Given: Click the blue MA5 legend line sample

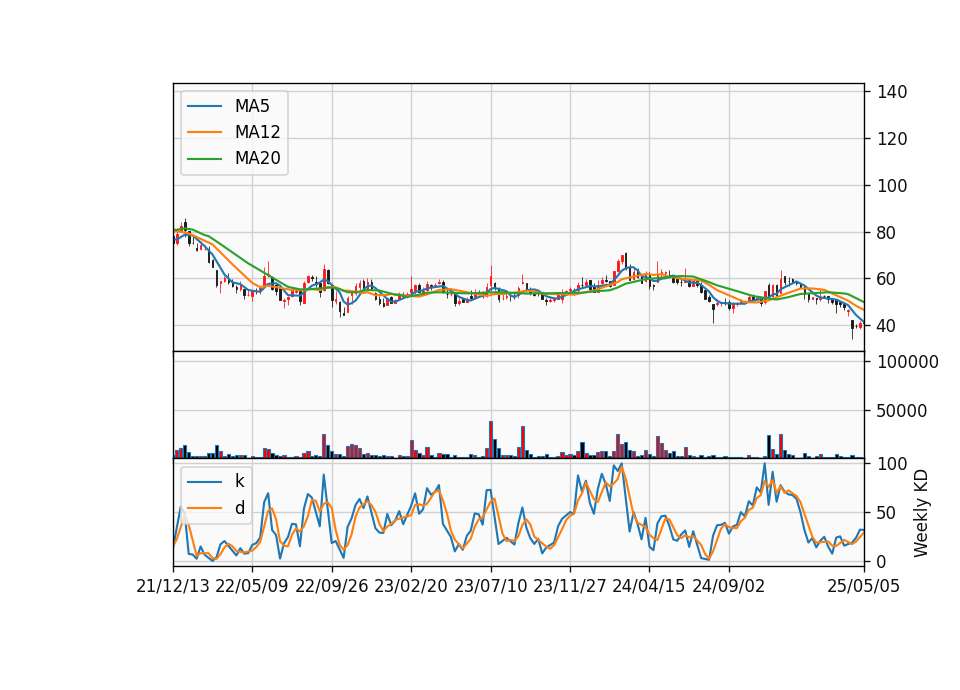Looking at the screenshot, I should [x=204, y=106].
